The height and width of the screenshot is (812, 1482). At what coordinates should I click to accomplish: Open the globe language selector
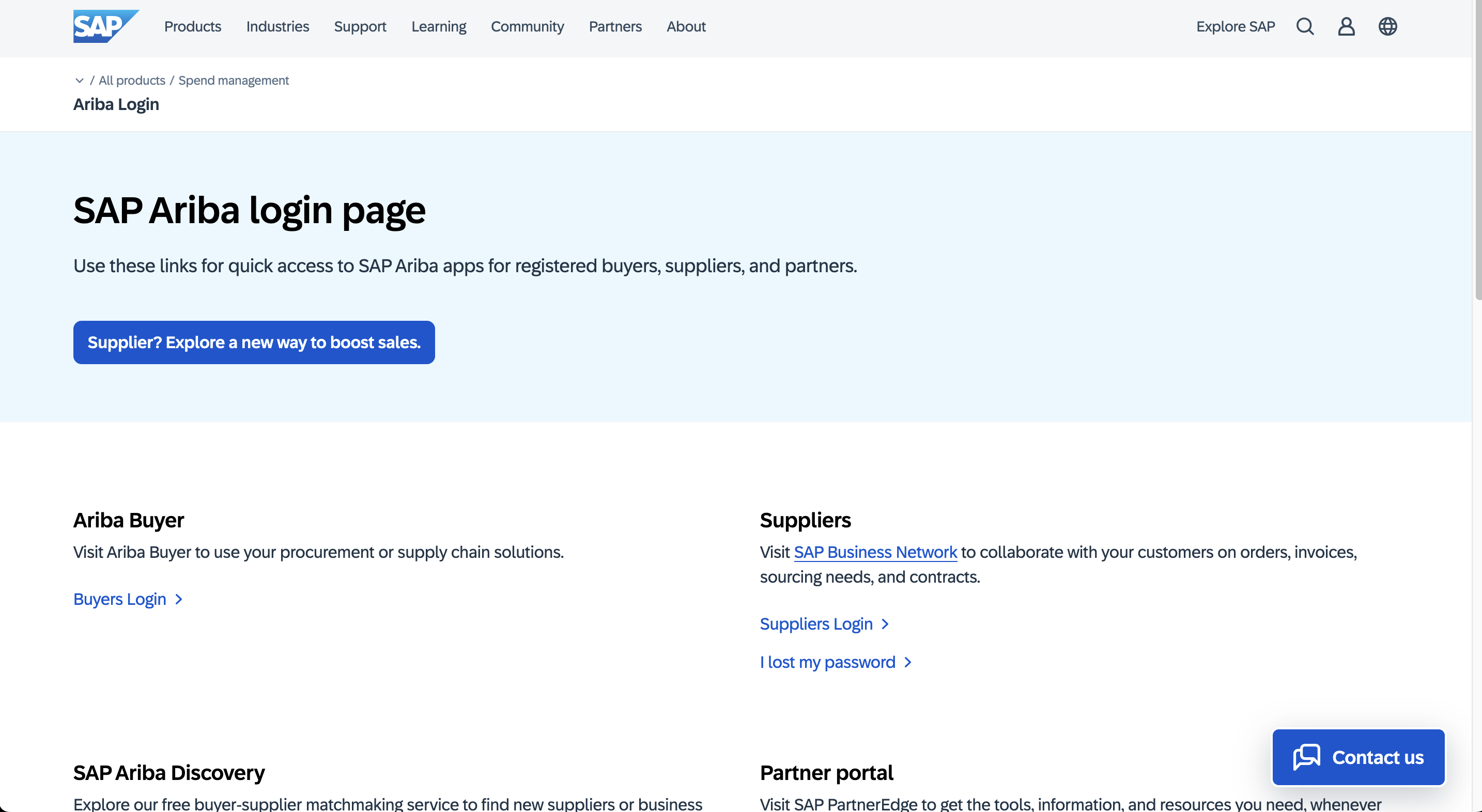click(x=1387, y=26)
